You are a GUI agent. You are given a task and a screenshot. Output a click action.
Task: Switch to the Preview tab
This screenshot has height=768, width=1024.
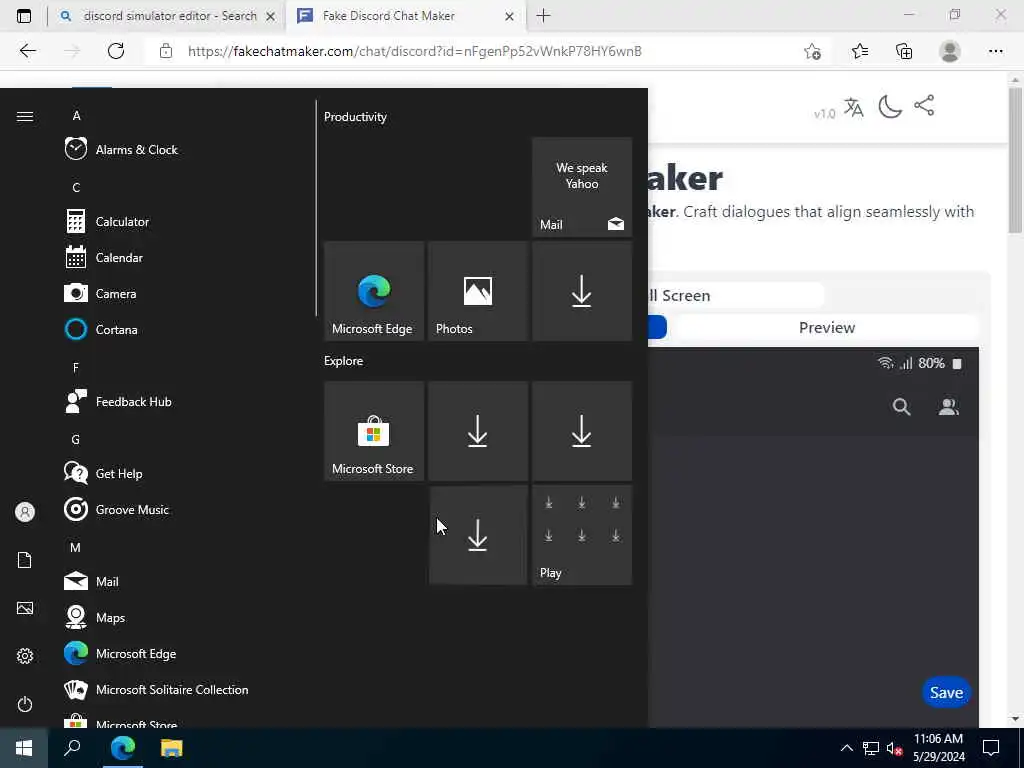coord(827,327)
